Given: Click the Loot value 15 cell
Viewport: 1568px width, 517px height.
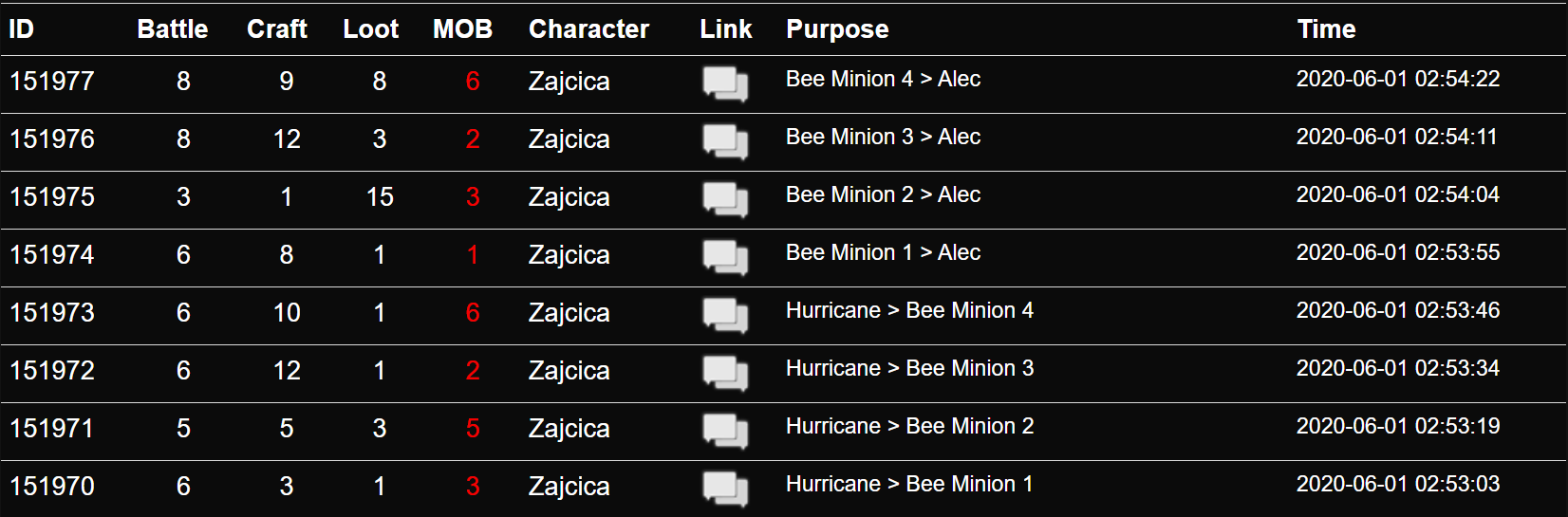Looking at the screenshot, I should coord(380,197).
